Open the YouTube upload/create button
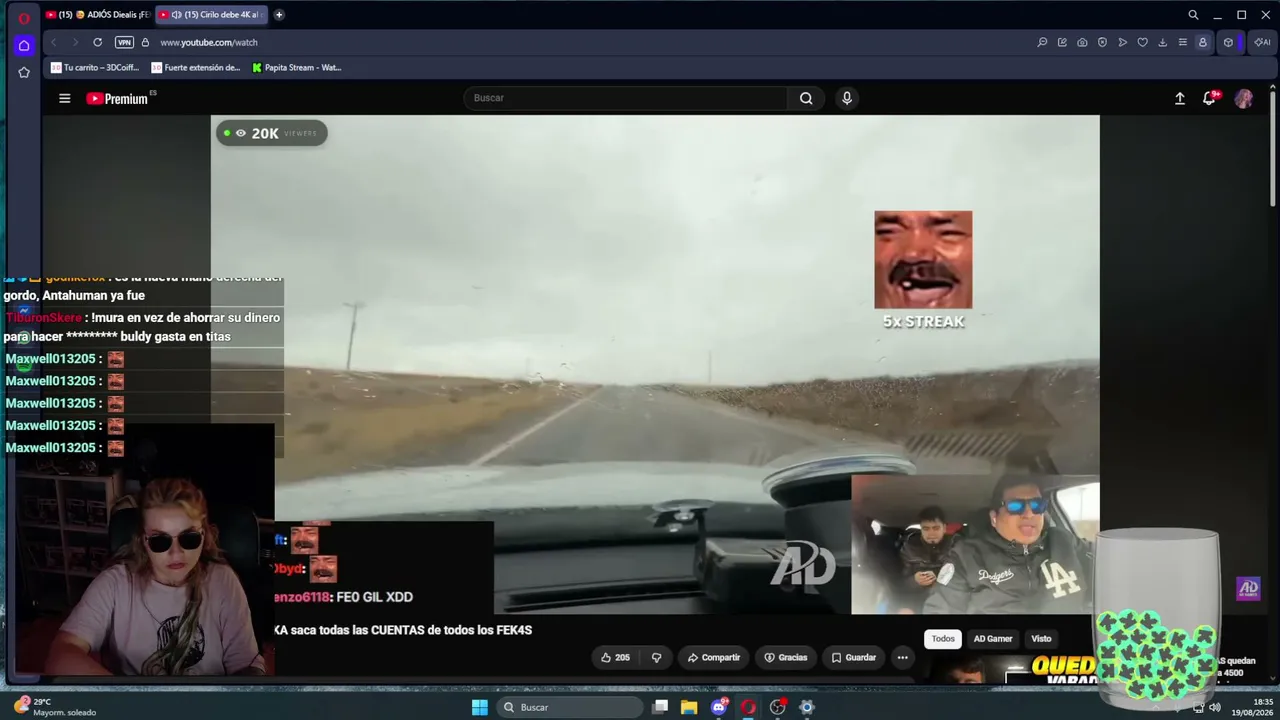The image size is (1280, 720). 1180,98
